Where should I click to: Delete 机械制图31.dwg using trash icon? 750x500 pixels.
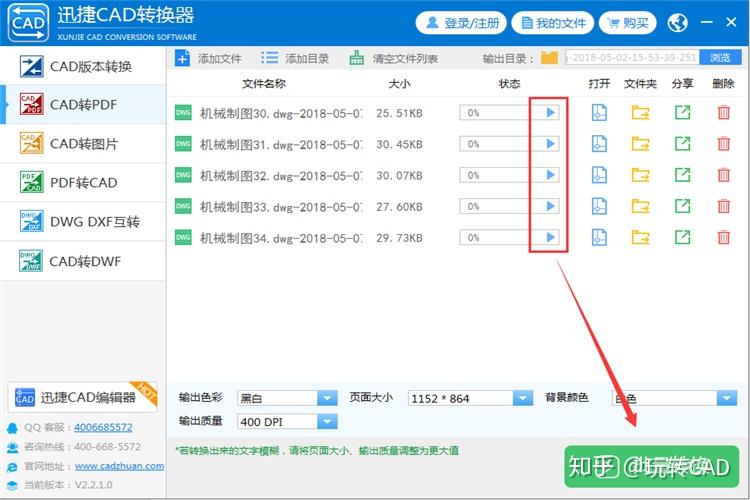723,144
